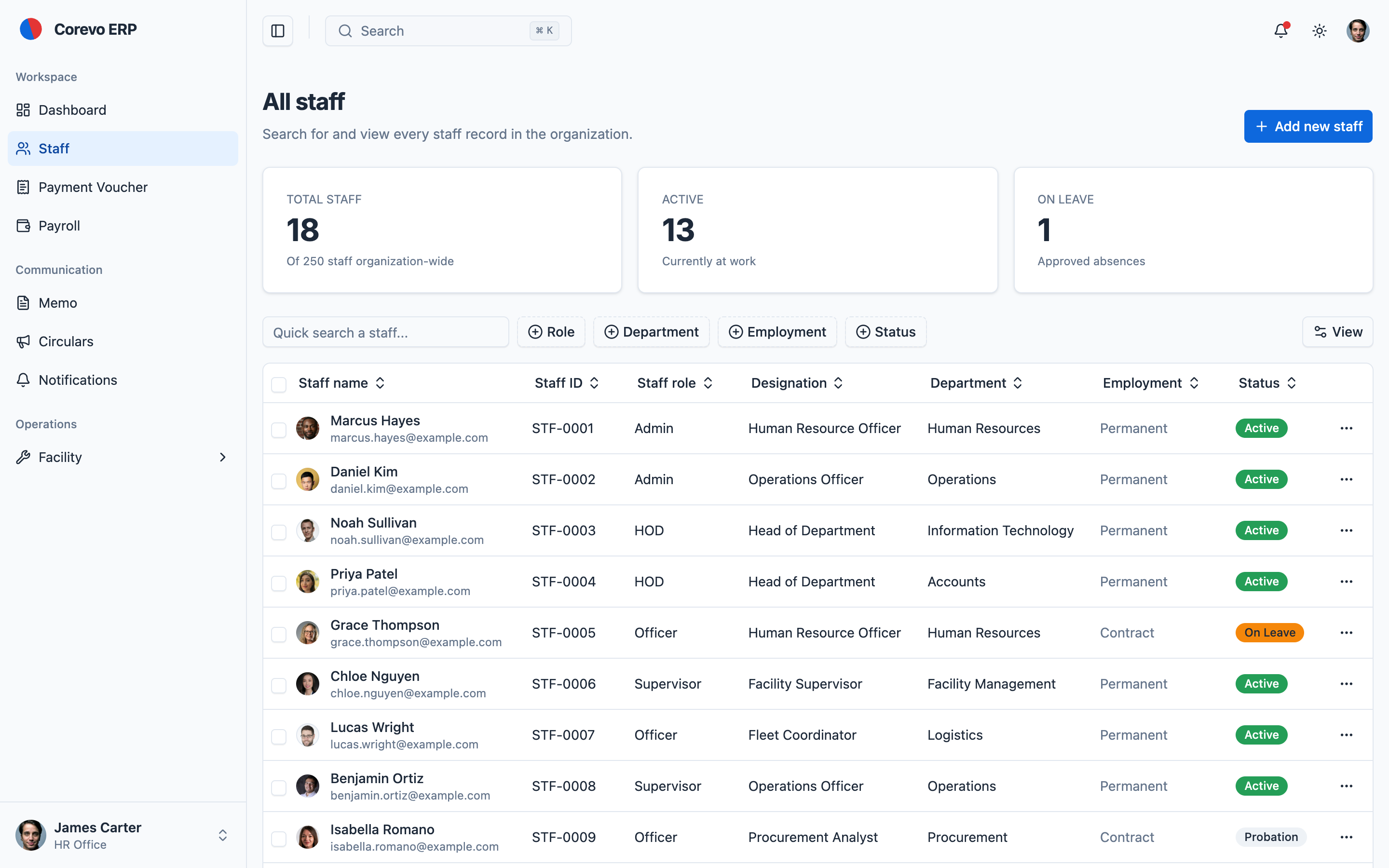Open row actions for Chloe Nguyen

(1347, 684)
